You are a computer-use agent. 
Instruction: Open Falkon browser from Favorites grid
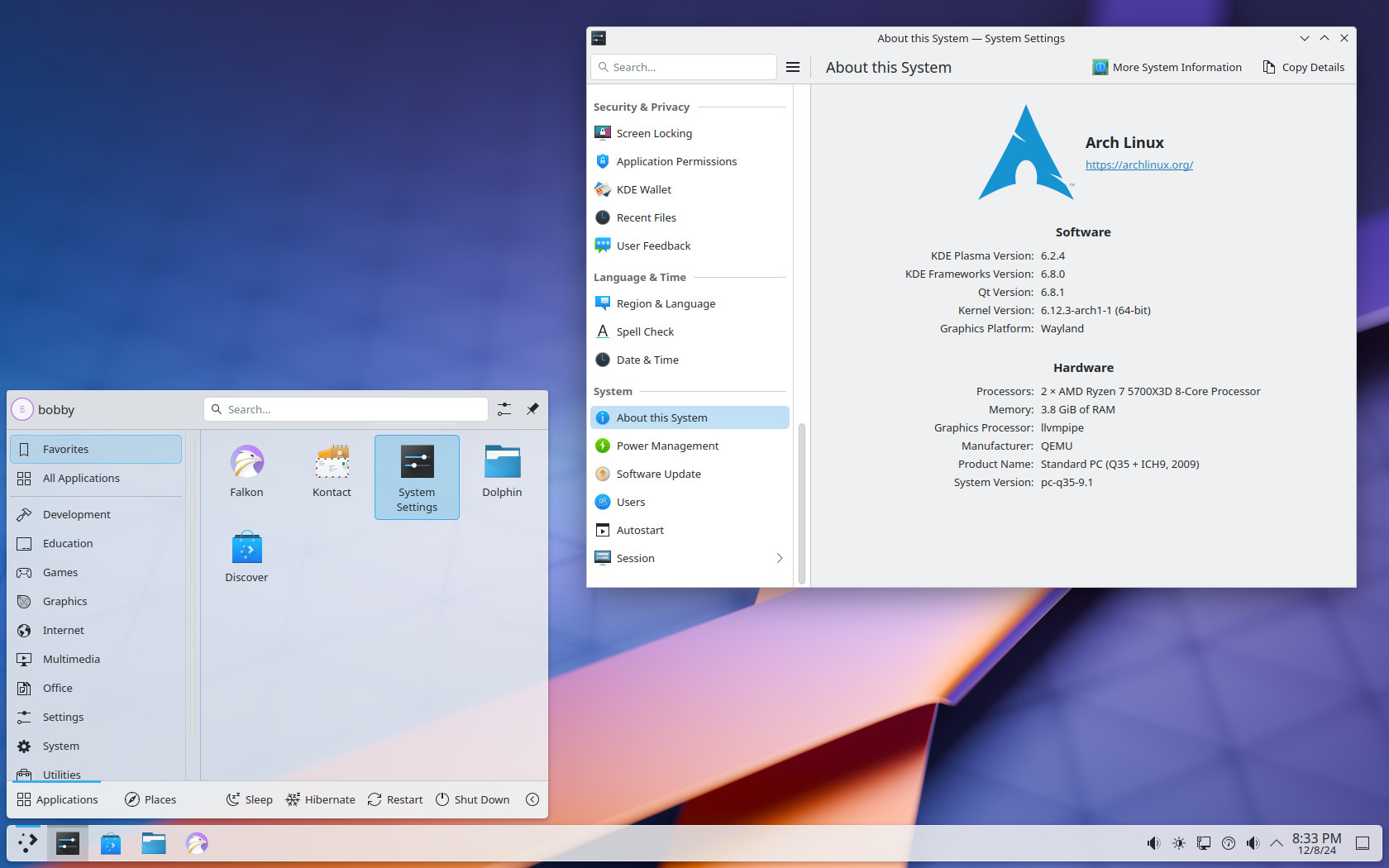pyautogui.click(x=246, y=471)
